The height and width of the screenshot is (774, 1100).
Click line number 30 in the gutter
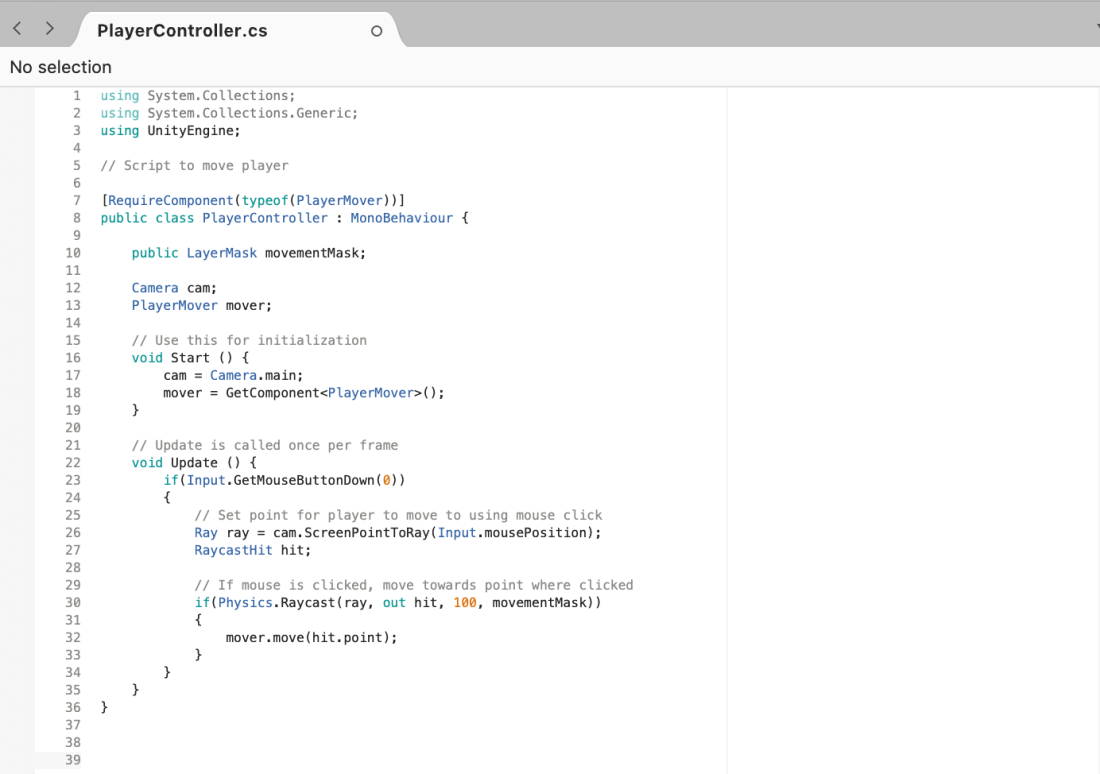[x=73, y=602]
